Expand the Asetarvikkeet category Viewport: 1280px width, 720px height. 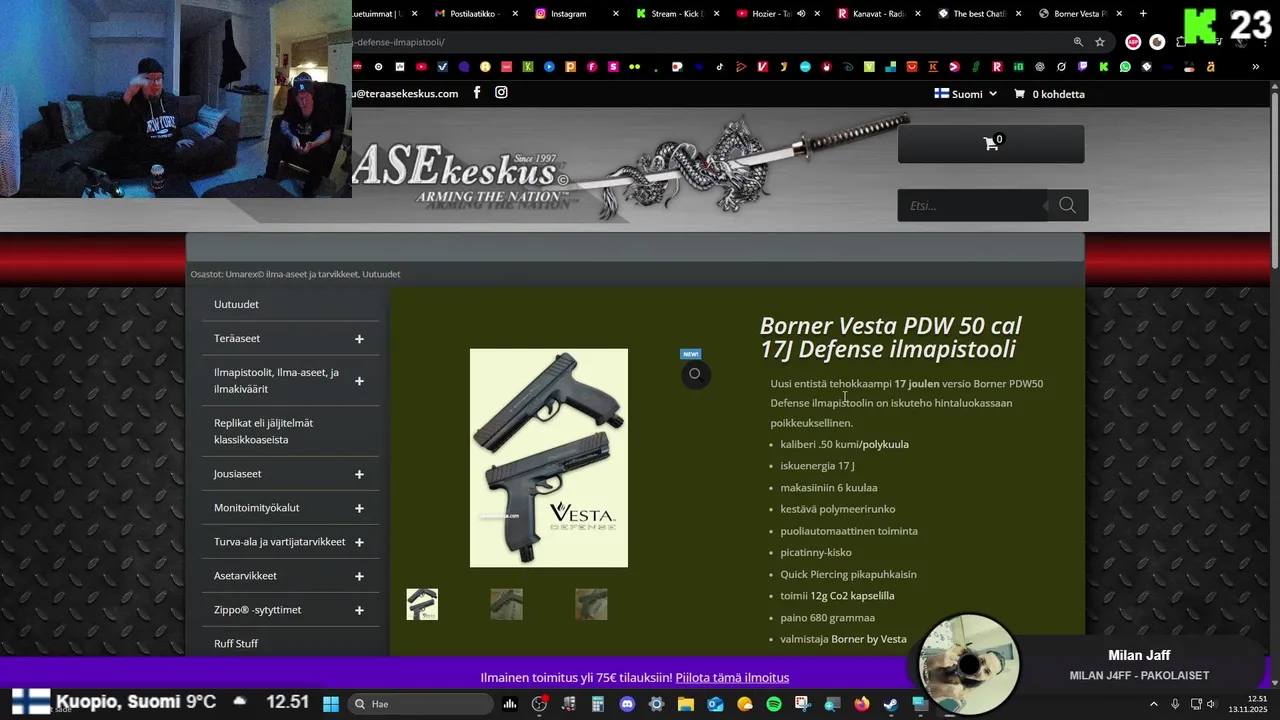pyautogui.click(x=359, y=576)
